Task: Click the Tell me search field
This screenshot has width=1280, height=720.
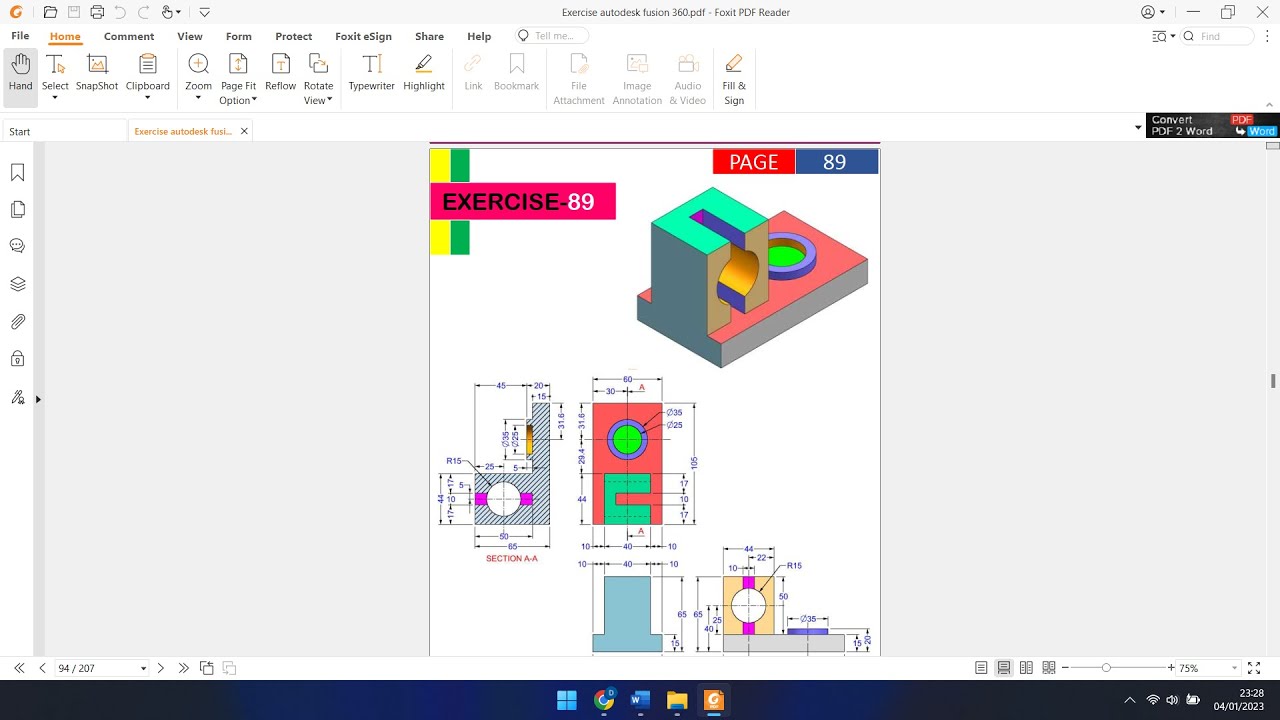Action: coord(552,36)
